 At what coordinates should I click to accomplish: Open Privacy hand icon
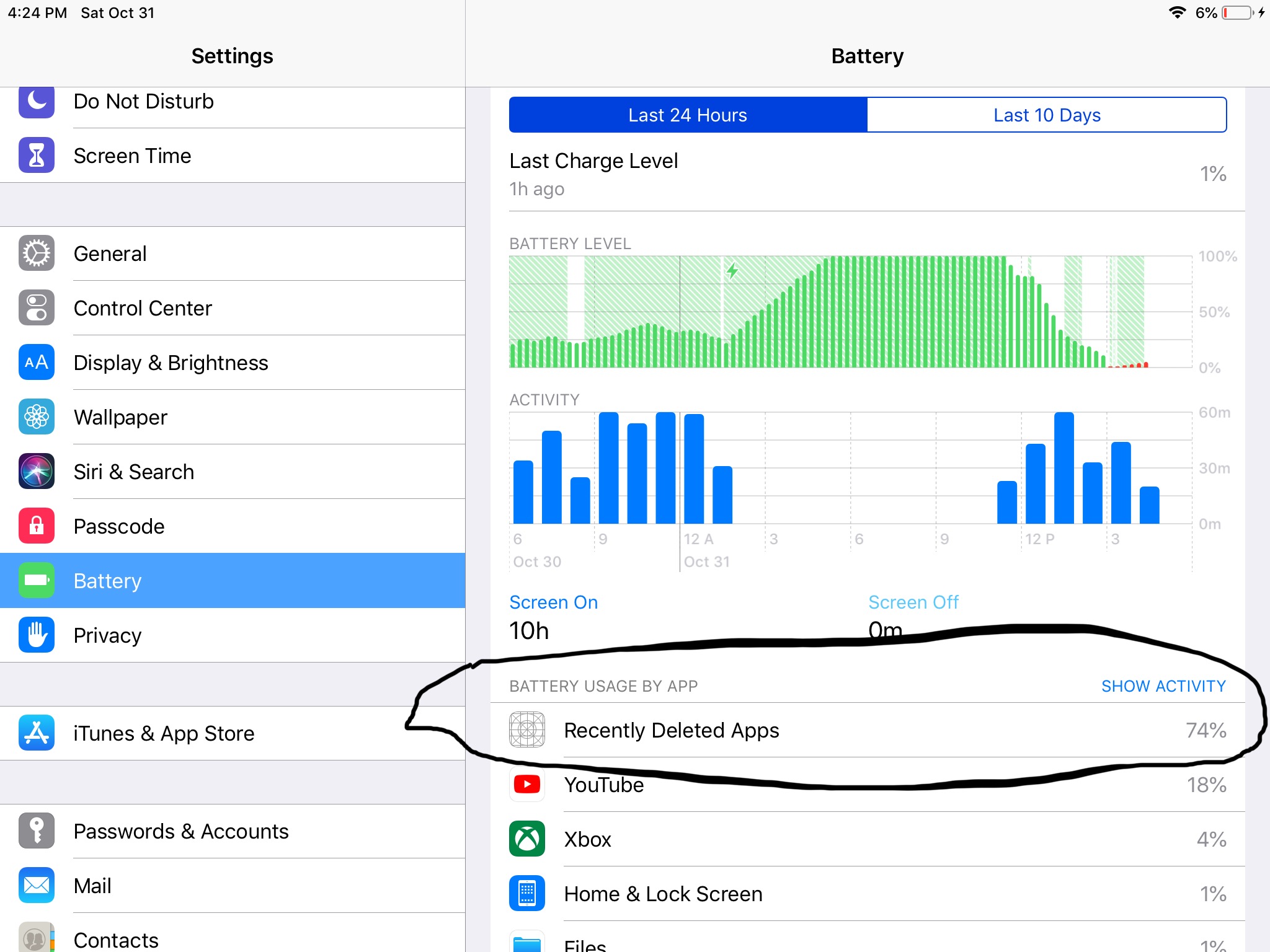point(37,635)
